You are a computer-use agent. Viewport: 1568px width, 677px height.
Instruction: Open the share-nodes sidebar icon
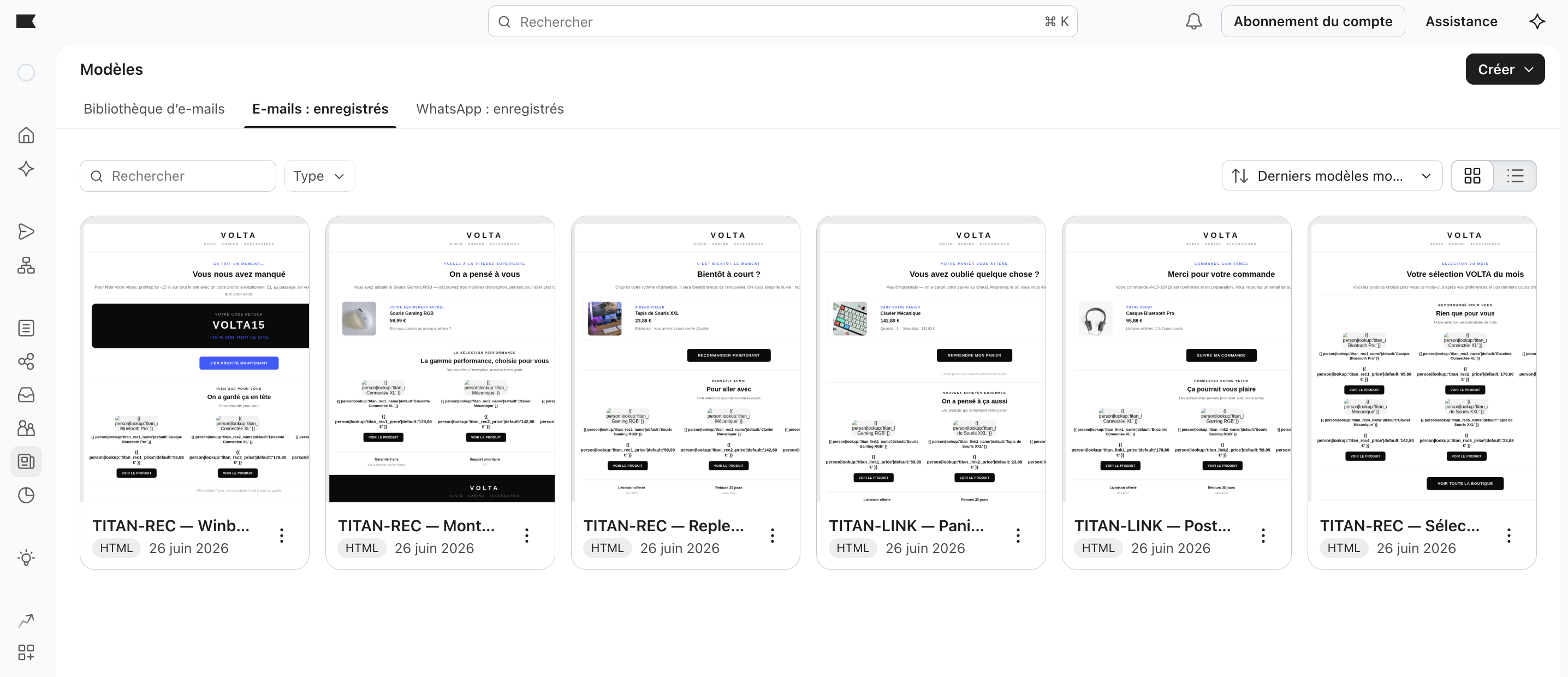(26, 361)
